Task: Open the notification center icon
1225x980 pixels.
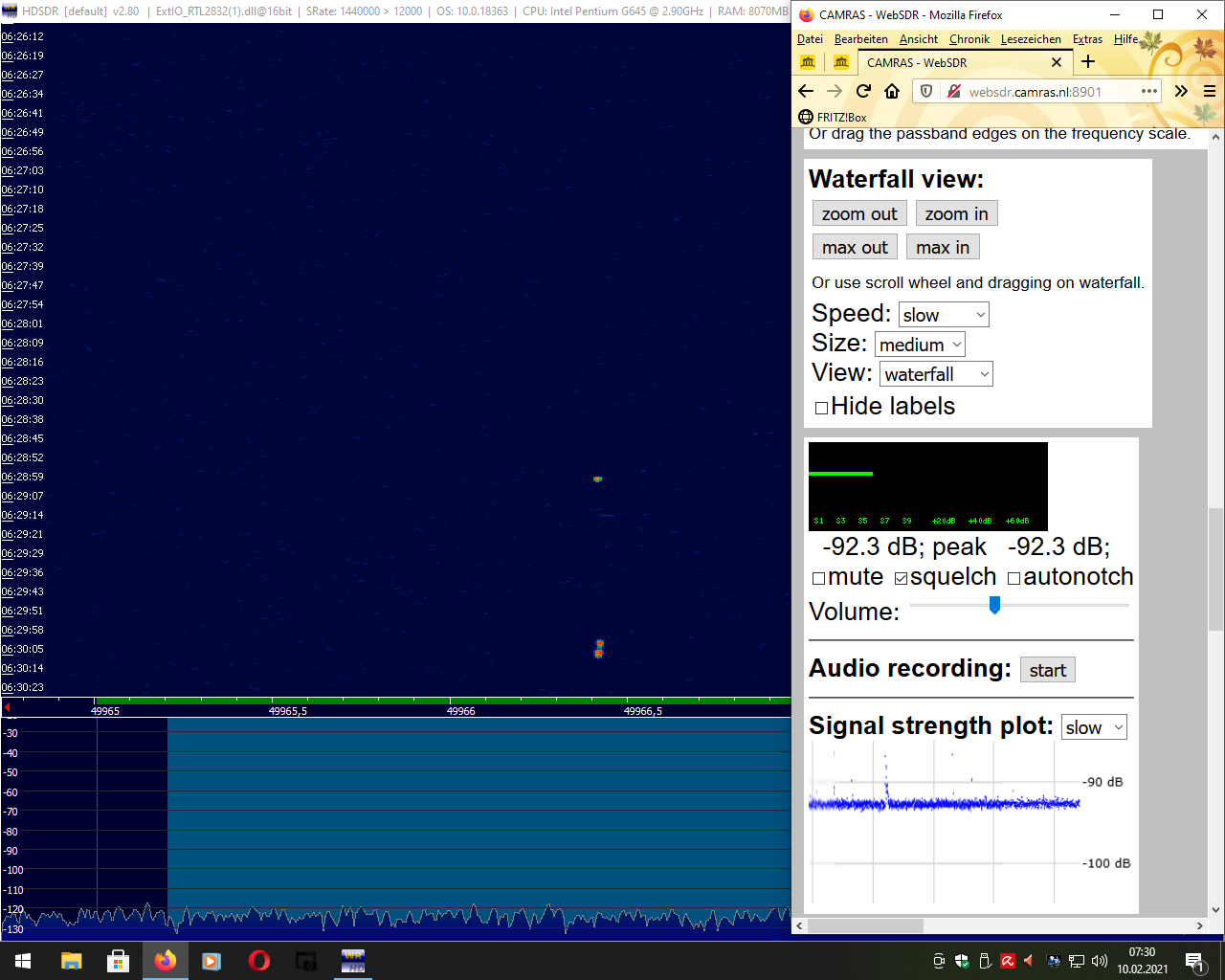Action: [x=1194, y=961]
